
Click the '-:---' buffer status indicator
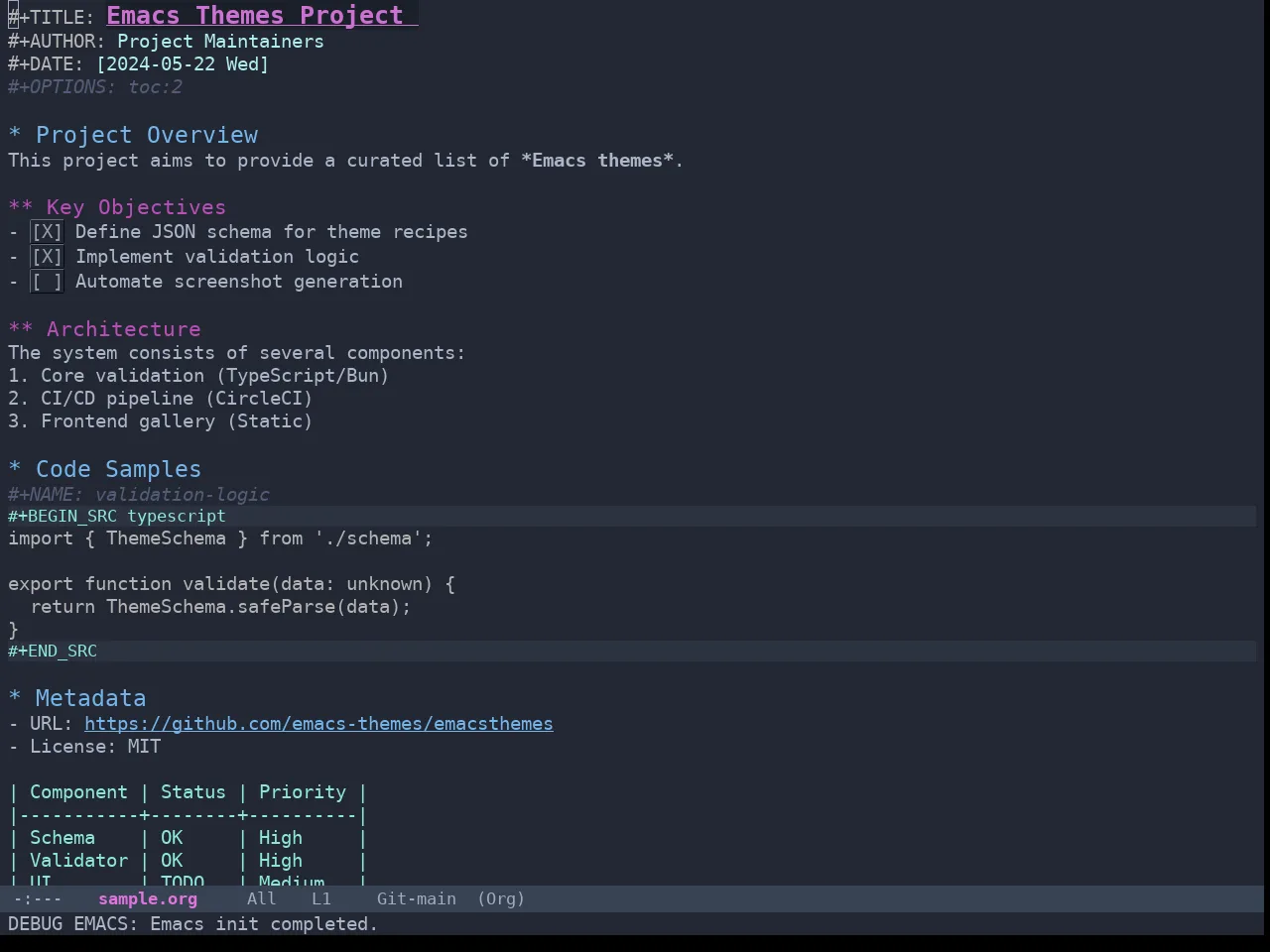(x=38, y=899)
